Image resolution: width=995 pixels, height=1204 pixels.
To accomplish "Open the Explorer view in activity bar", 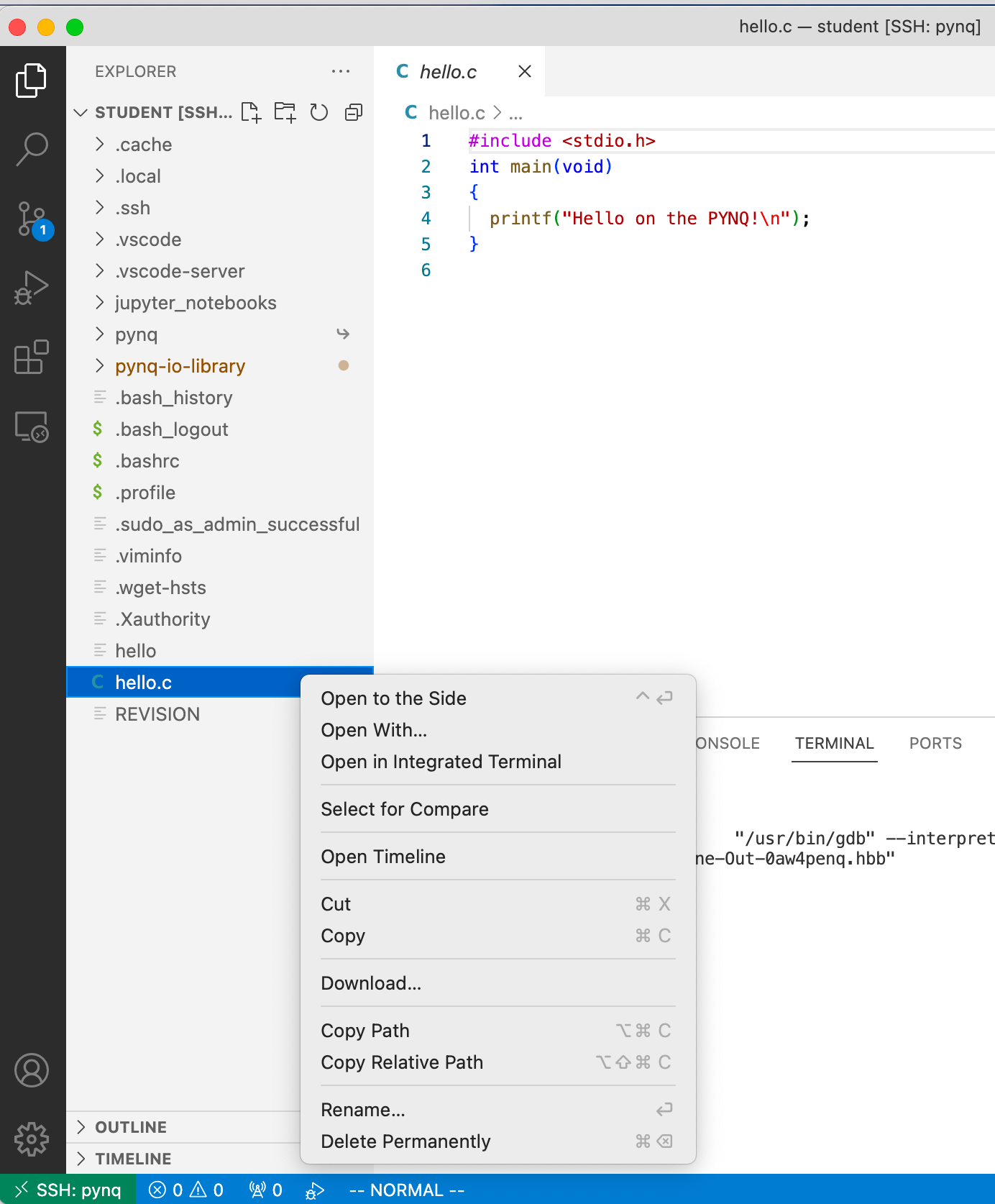I will pyautogui.click(x=32, y=80).
